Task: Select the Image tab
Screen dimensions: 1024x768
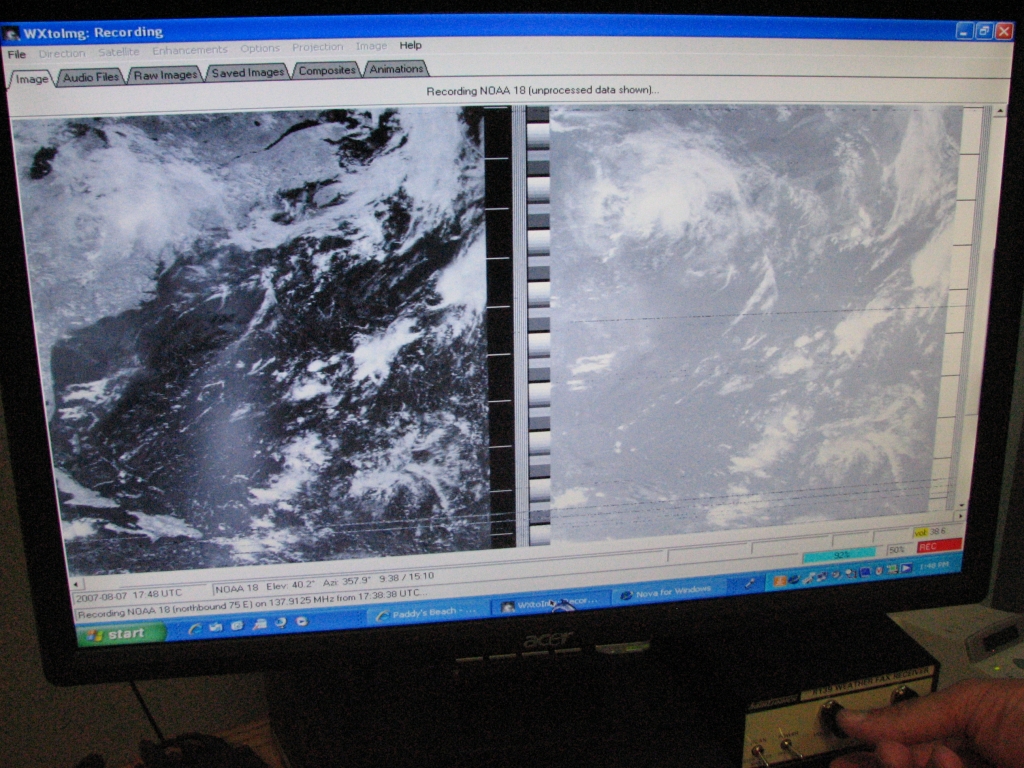Action: pyautogui.click(x=31, y=79)
